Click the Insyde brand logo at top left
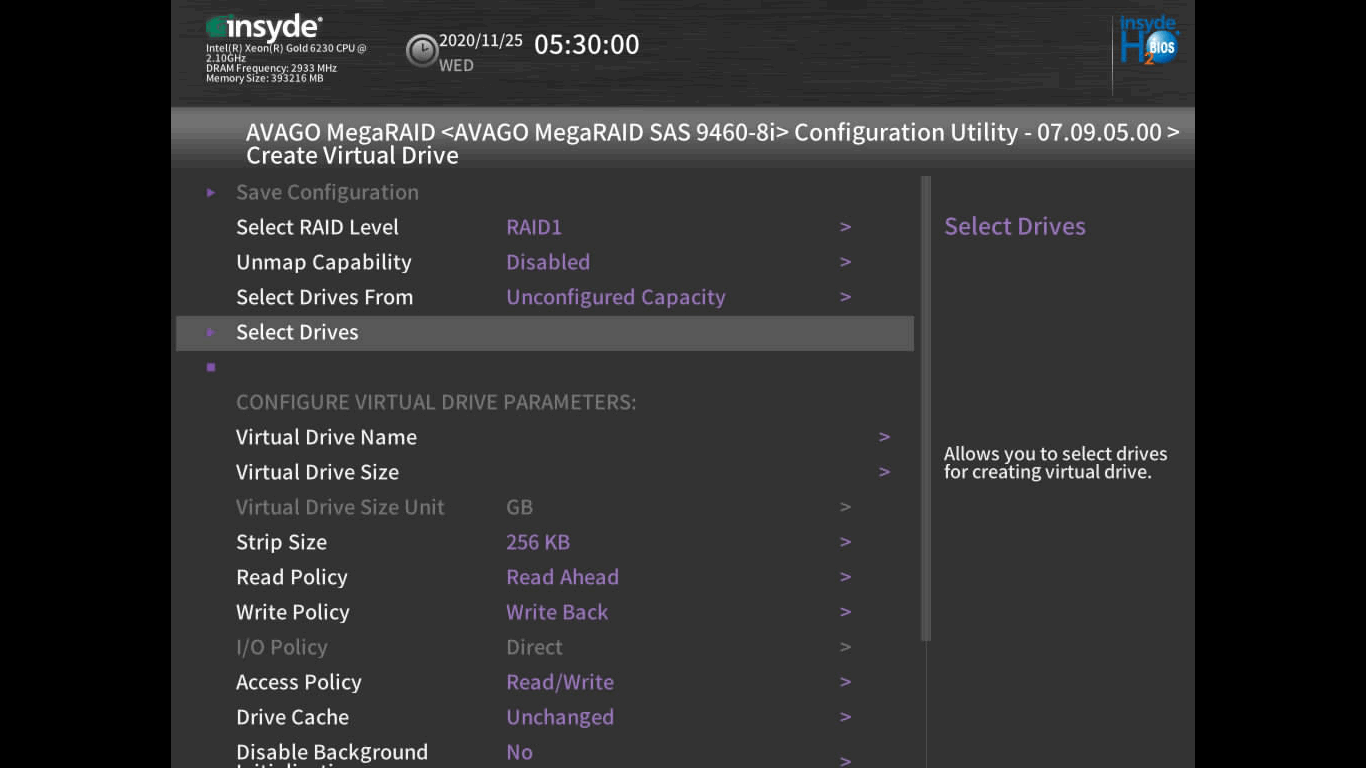The image size is (1366, 768). 264,28
